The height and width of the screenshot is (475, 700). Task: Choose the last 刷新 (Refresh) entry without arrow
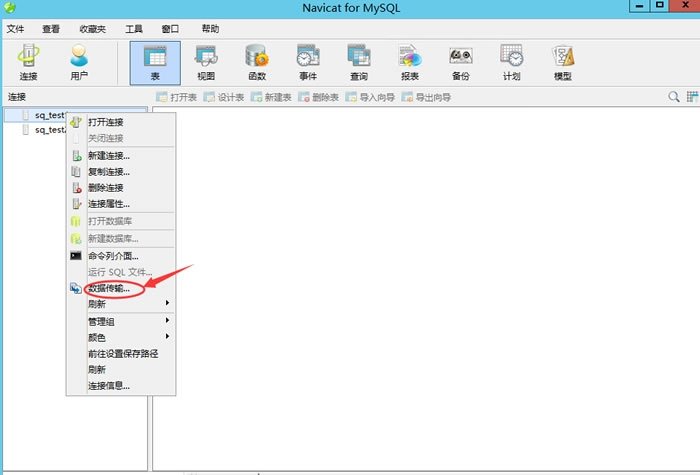[x=121, y=370]
